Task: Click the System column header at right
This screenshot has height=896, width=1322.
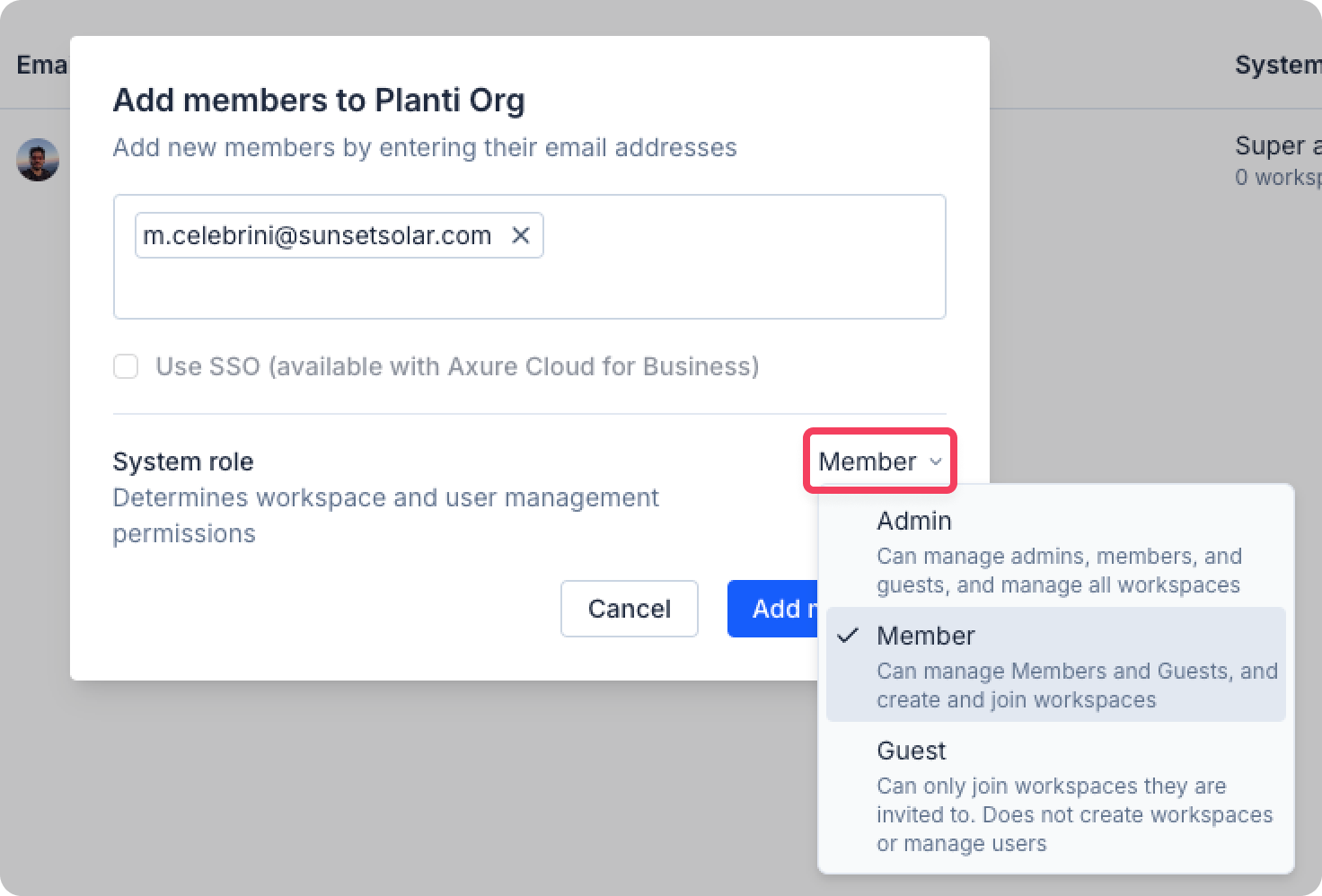Action: click(1277, 65)
